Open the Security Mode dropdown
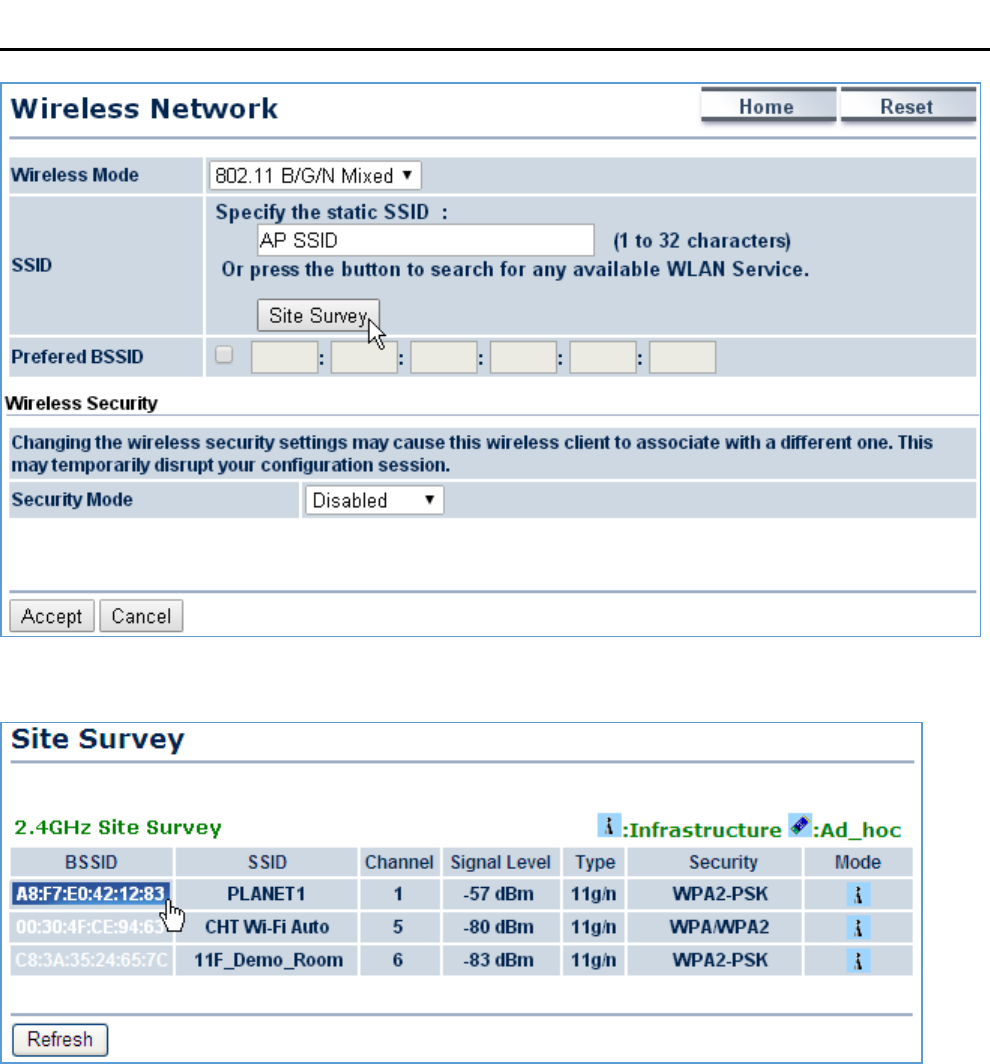Screen dimensions: 990x1064 point(374,500)
